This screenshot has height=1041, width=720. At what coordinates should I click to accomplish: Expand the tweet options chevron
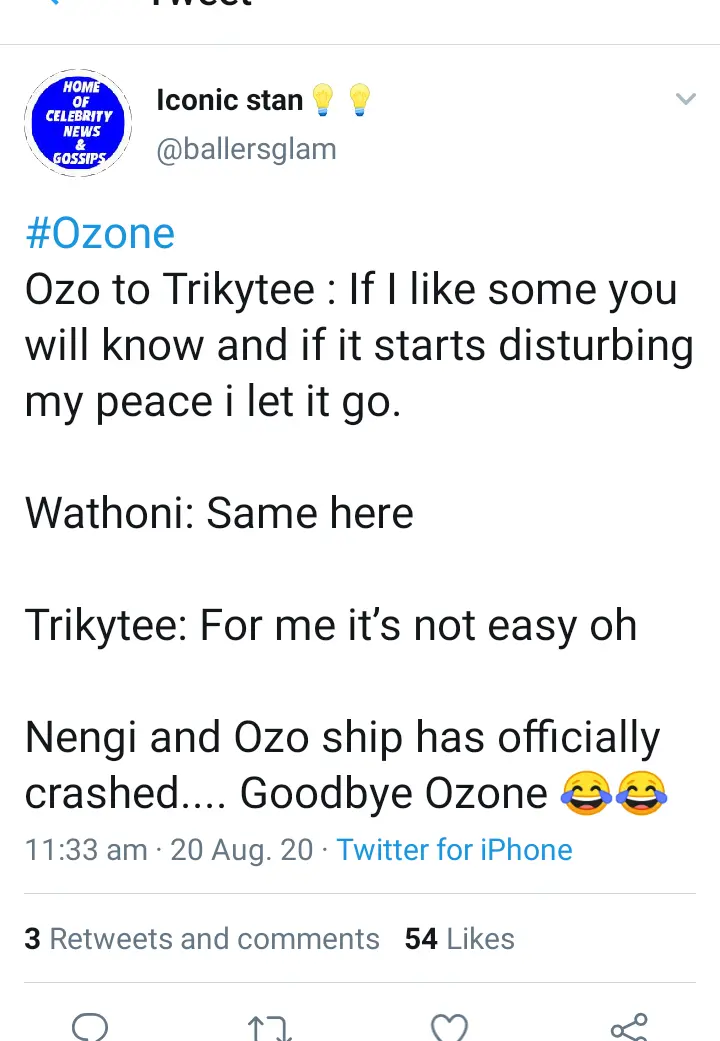tap(685, 99)
